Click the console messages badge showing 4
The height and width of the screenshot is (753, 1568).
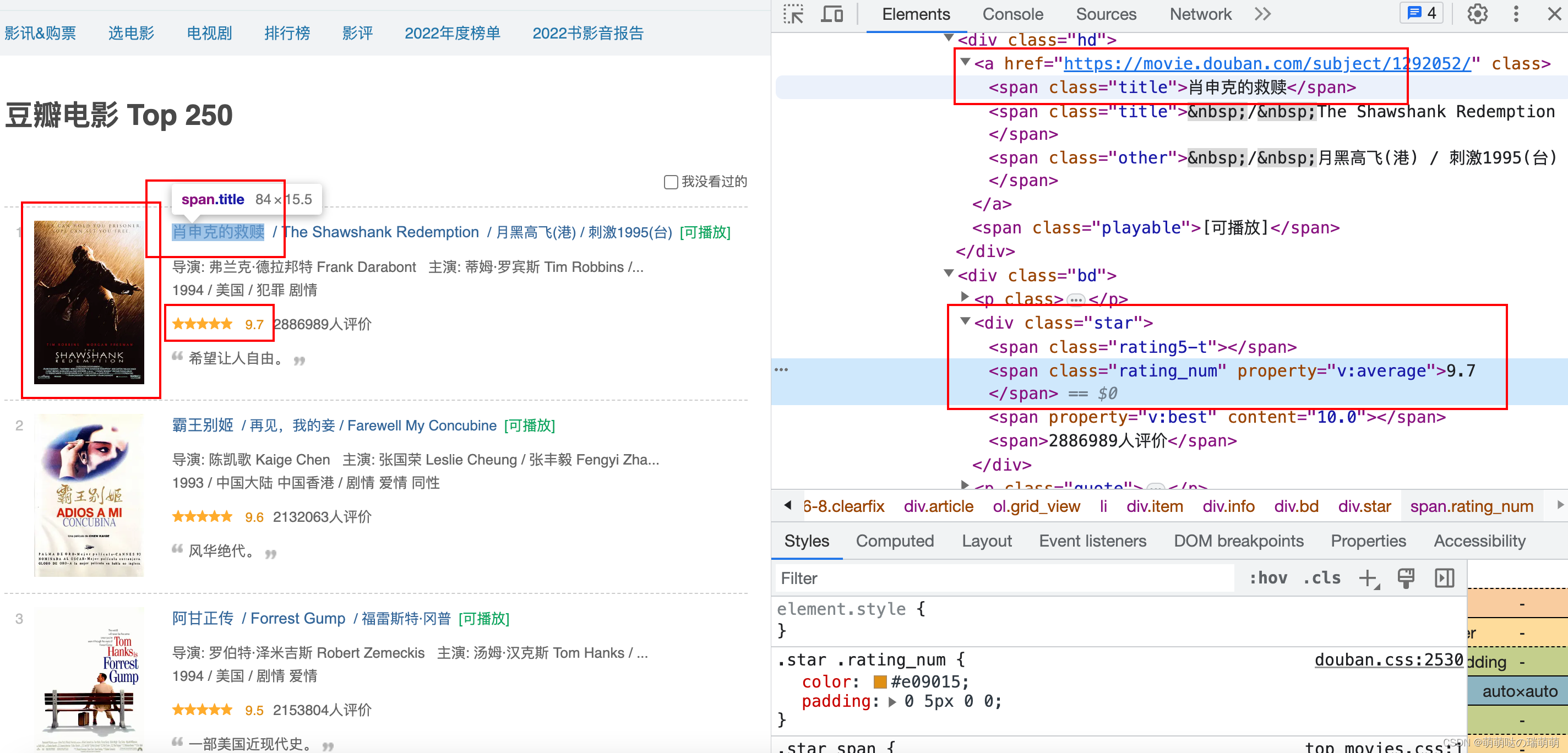click(x=1422, y=13)
